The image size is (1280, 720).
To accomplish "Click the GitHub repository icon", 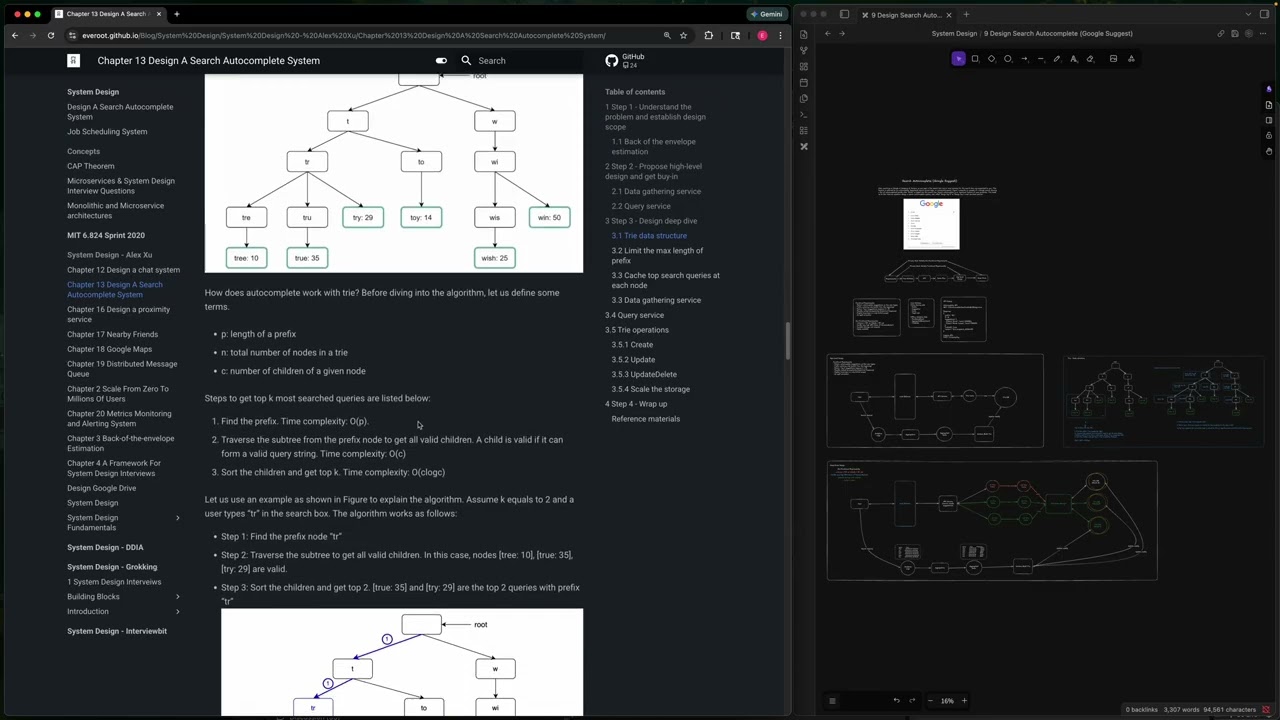I will (612, 61).
